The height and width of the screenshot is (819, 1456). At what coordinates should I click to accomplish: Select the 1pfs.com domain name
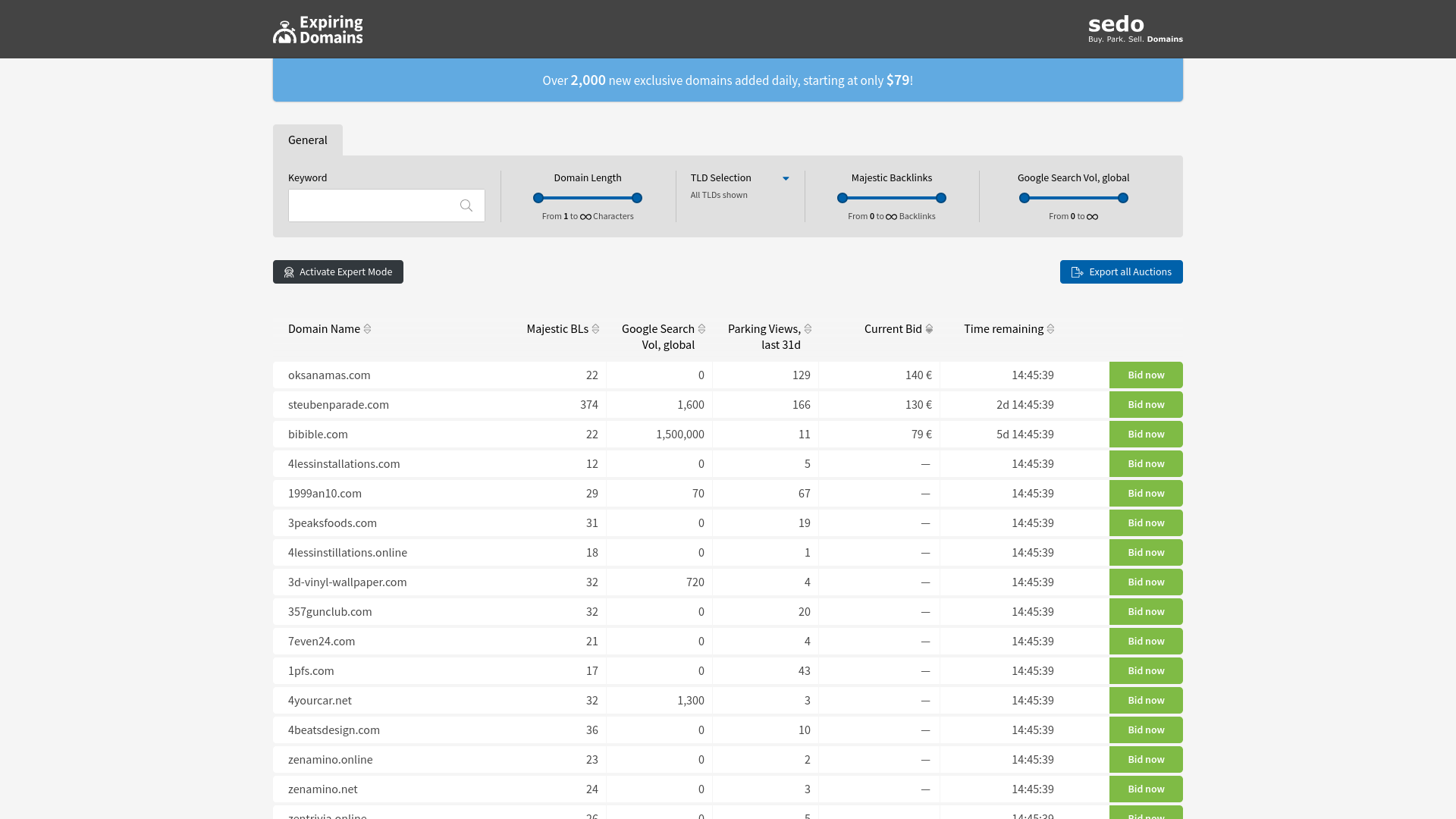(x=311, y=670)
